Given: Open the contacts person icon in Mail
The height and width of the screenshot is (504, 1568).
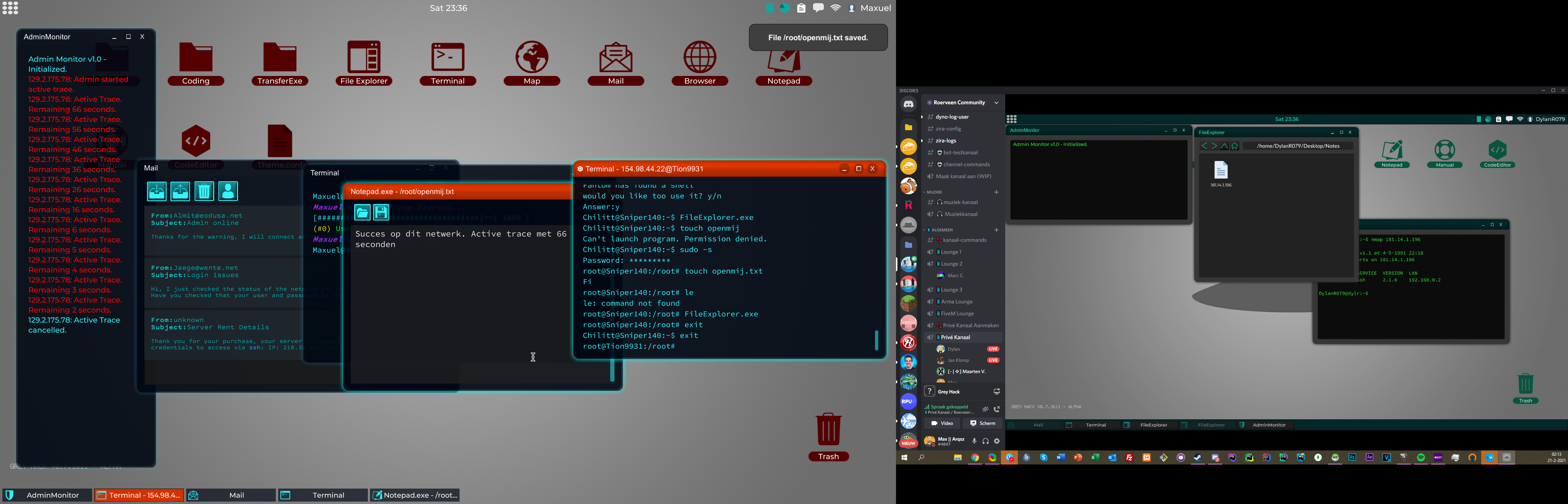Looking at the screenshot, I should [228, 191].
